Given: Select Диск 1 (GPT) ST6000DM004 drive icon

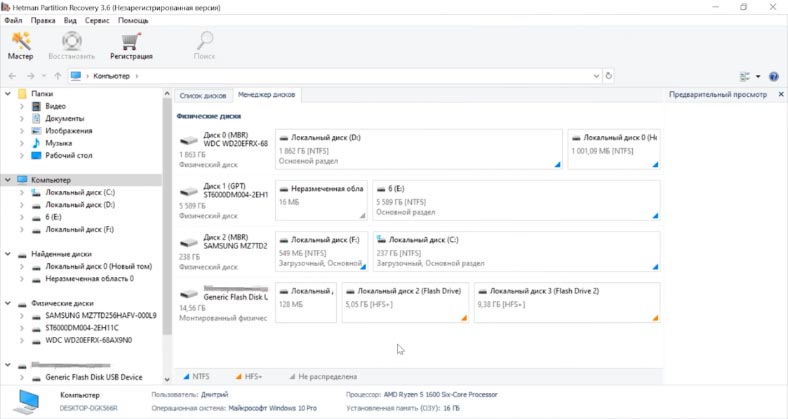Looking at the screenshot, I should click(x=189, y=191).
